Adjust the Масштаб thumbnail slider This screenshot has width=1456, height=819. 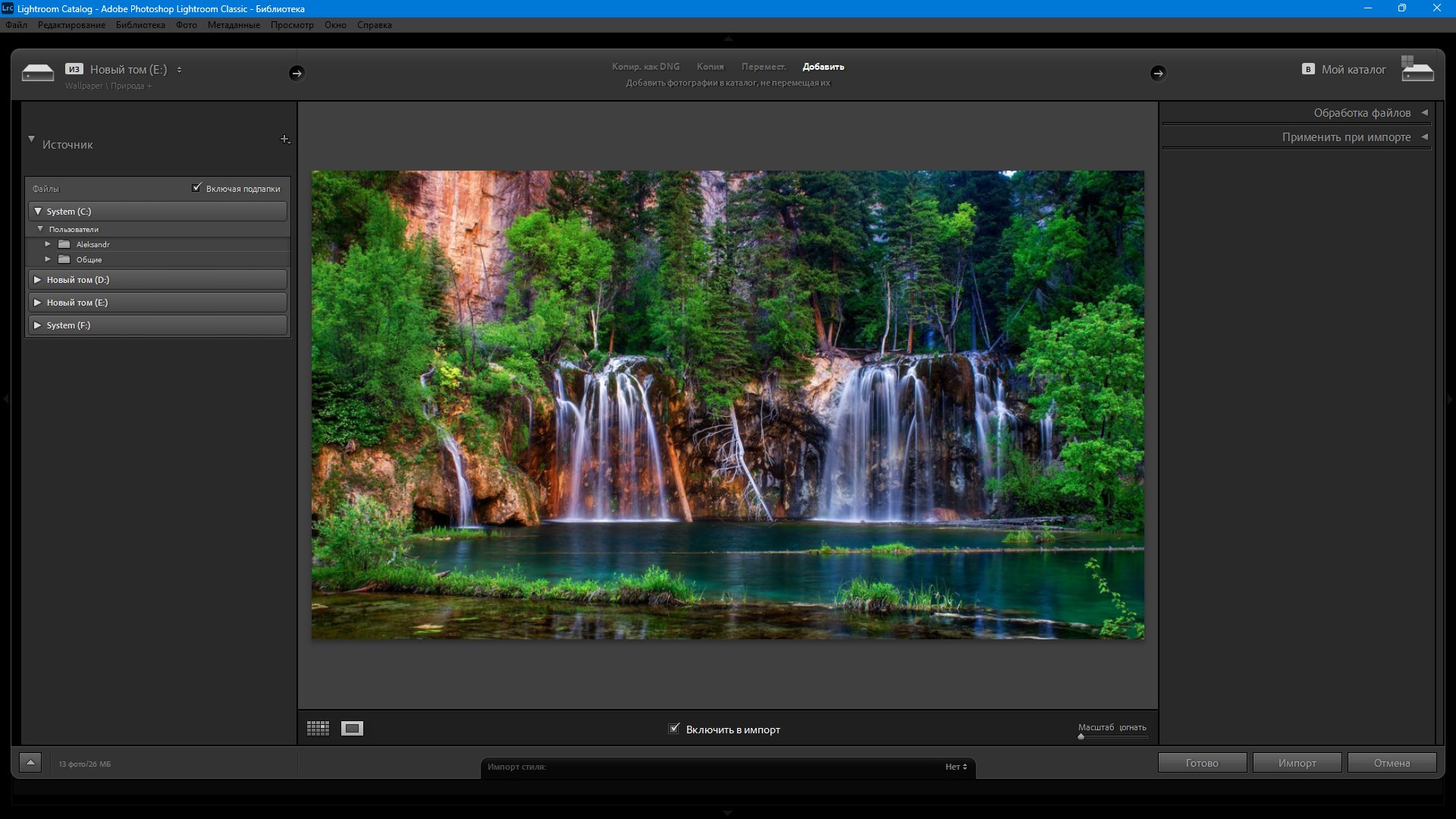[1081, 736]
